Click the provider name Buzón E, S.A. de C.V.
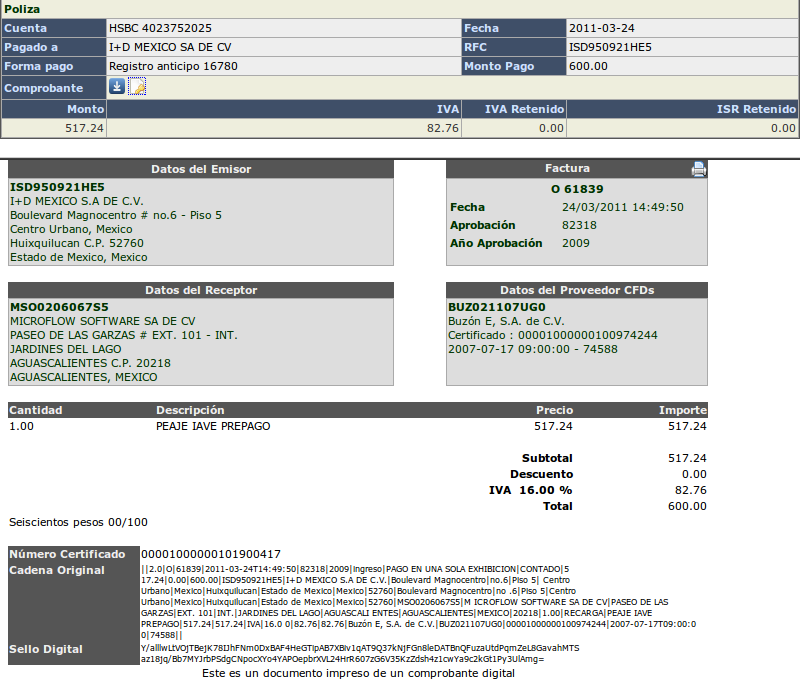This screenshot has height=685, width=800. [x=506, y=321]
